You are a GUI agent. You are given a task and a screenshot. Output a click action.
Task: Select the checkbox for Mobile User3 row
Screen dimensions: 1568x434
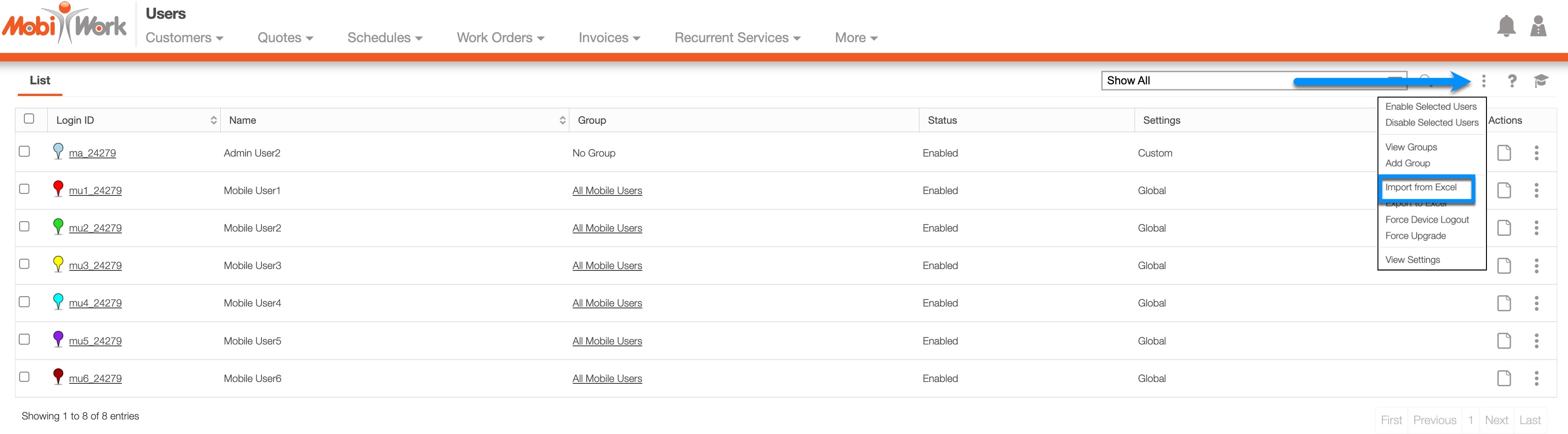[x=24, y=264]
